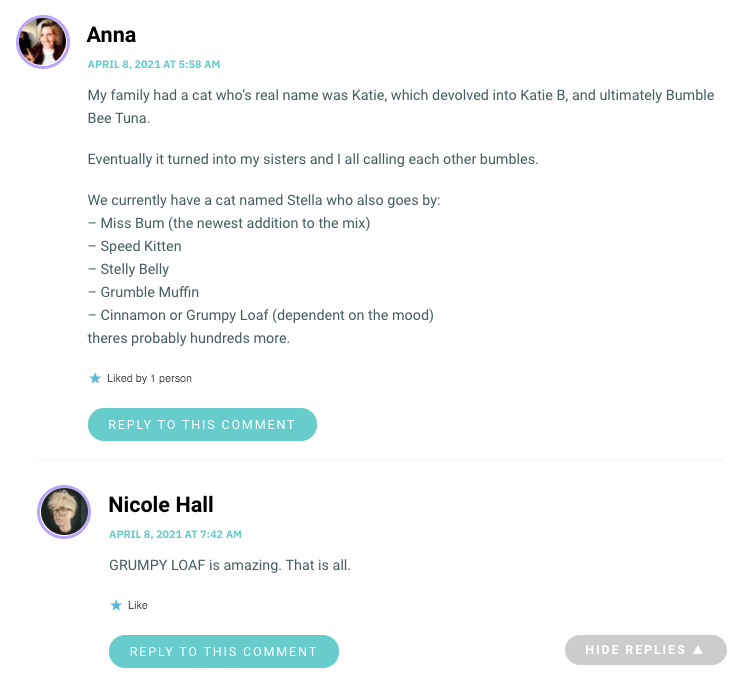This screenshot has width=741, height=681.
Task: Open permalink April 8, 2021 at 7:42 AM
Action: coord(175,534)
